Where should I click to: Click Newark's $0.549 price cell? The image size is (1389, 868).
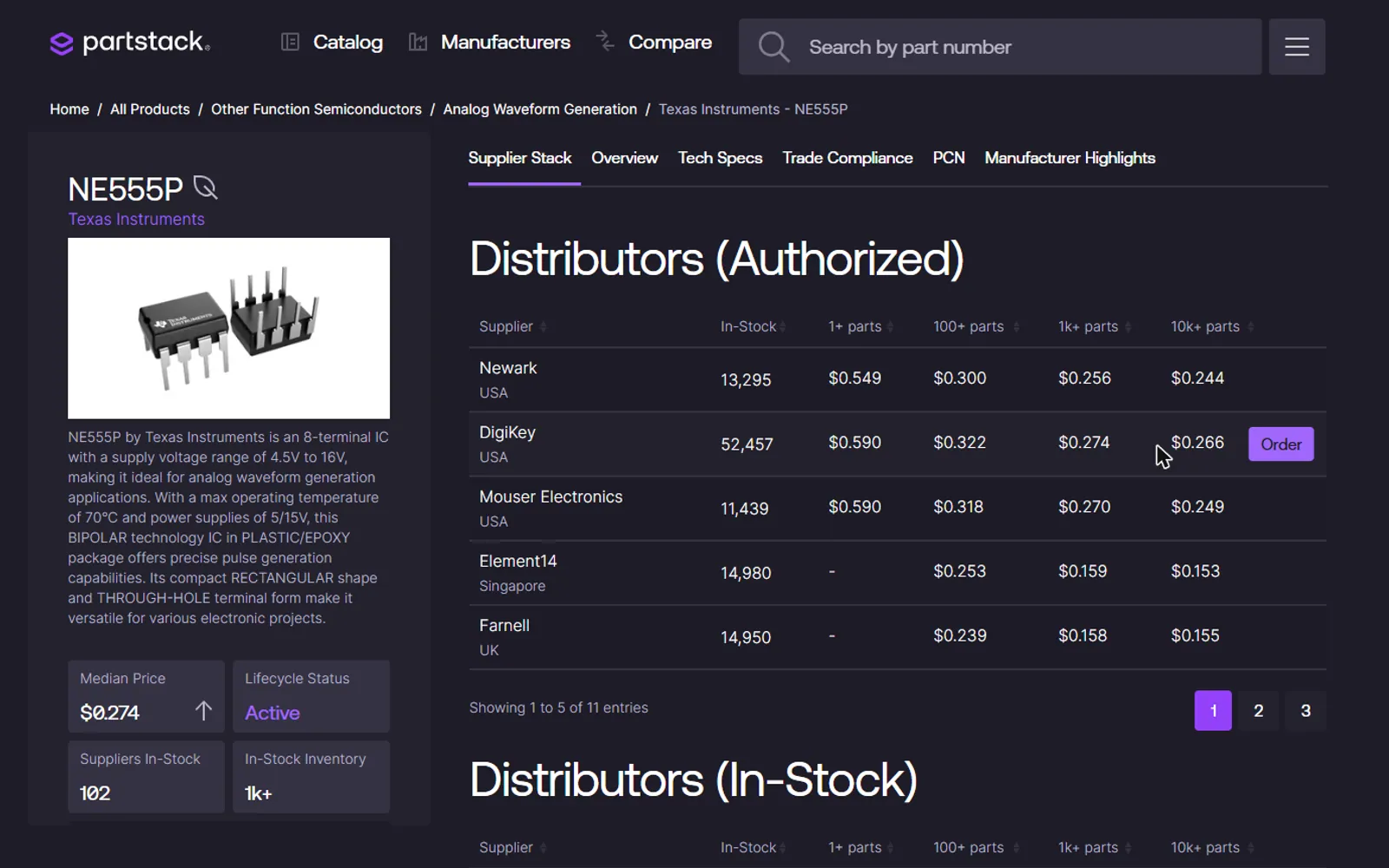point(854,378)
